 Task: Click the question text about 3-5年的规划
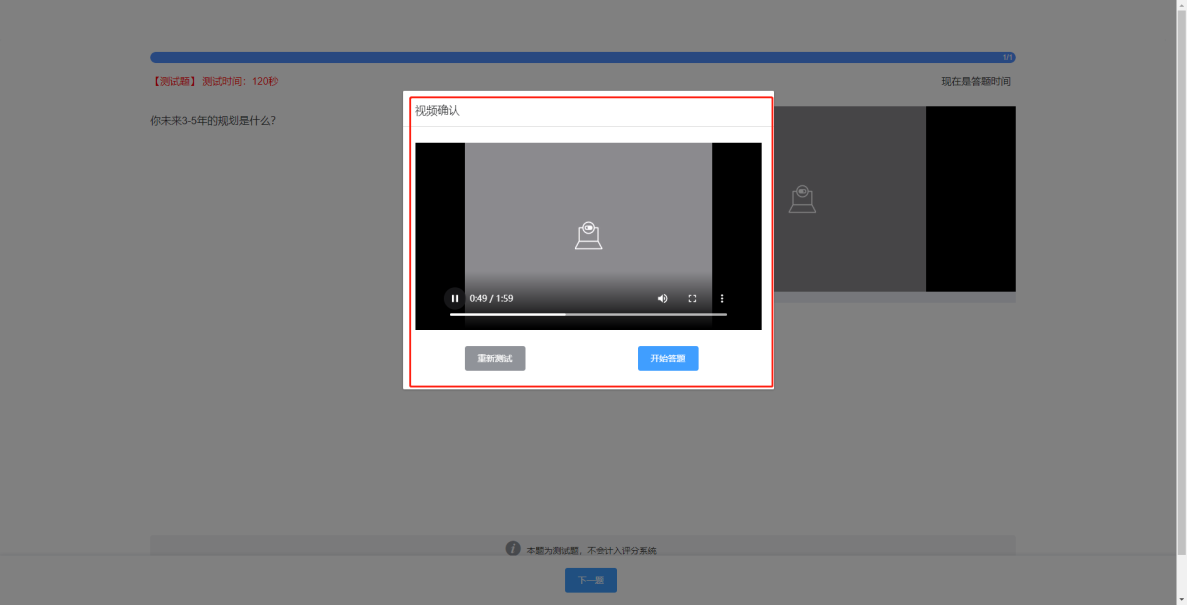coord(213,121)
